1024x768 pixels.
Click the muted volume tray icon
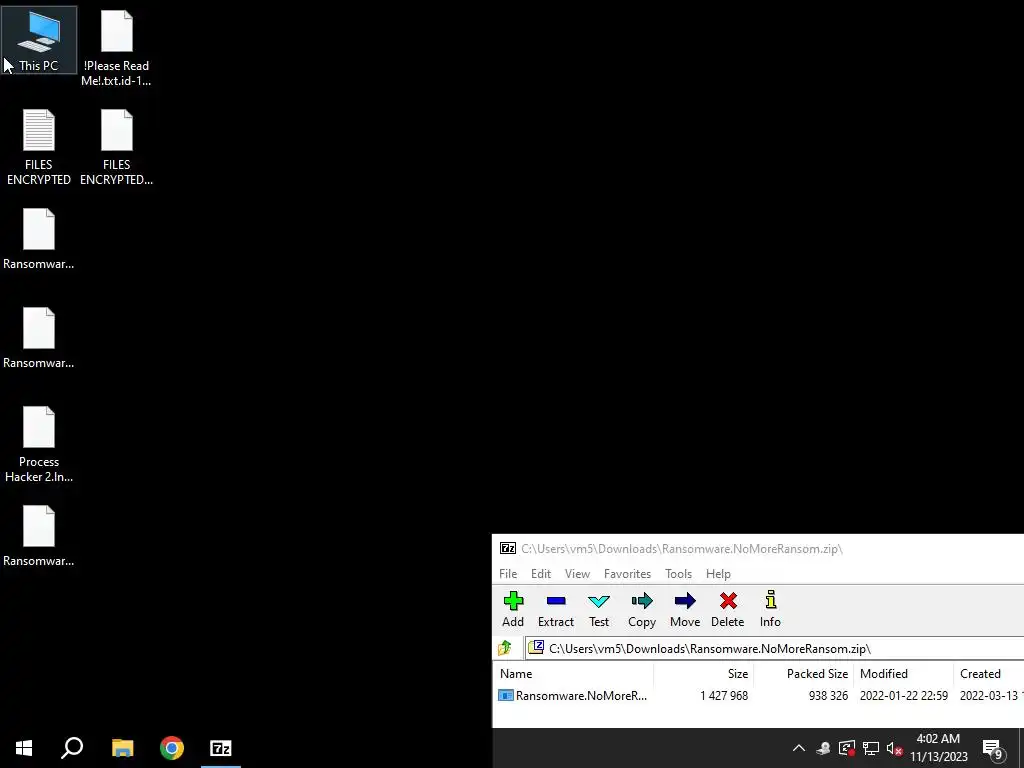895,748
